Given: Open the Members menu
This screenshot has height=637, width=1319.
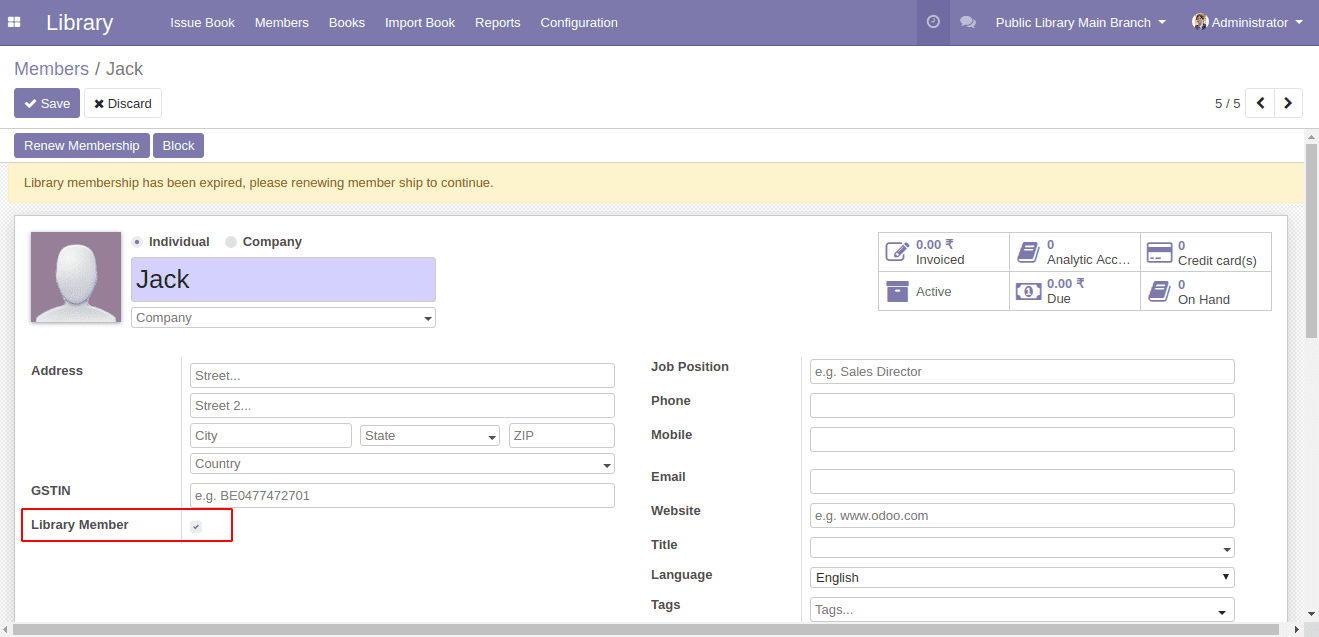Looking at the screenshot, I should (x=282, y=22).
